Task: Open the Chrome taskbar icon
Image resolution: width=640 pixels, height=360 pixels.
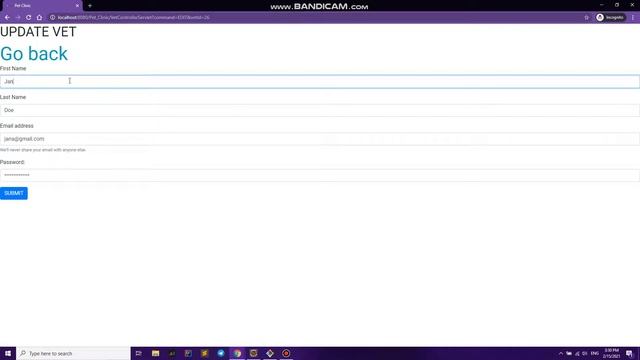Action: tap(237, 353)
